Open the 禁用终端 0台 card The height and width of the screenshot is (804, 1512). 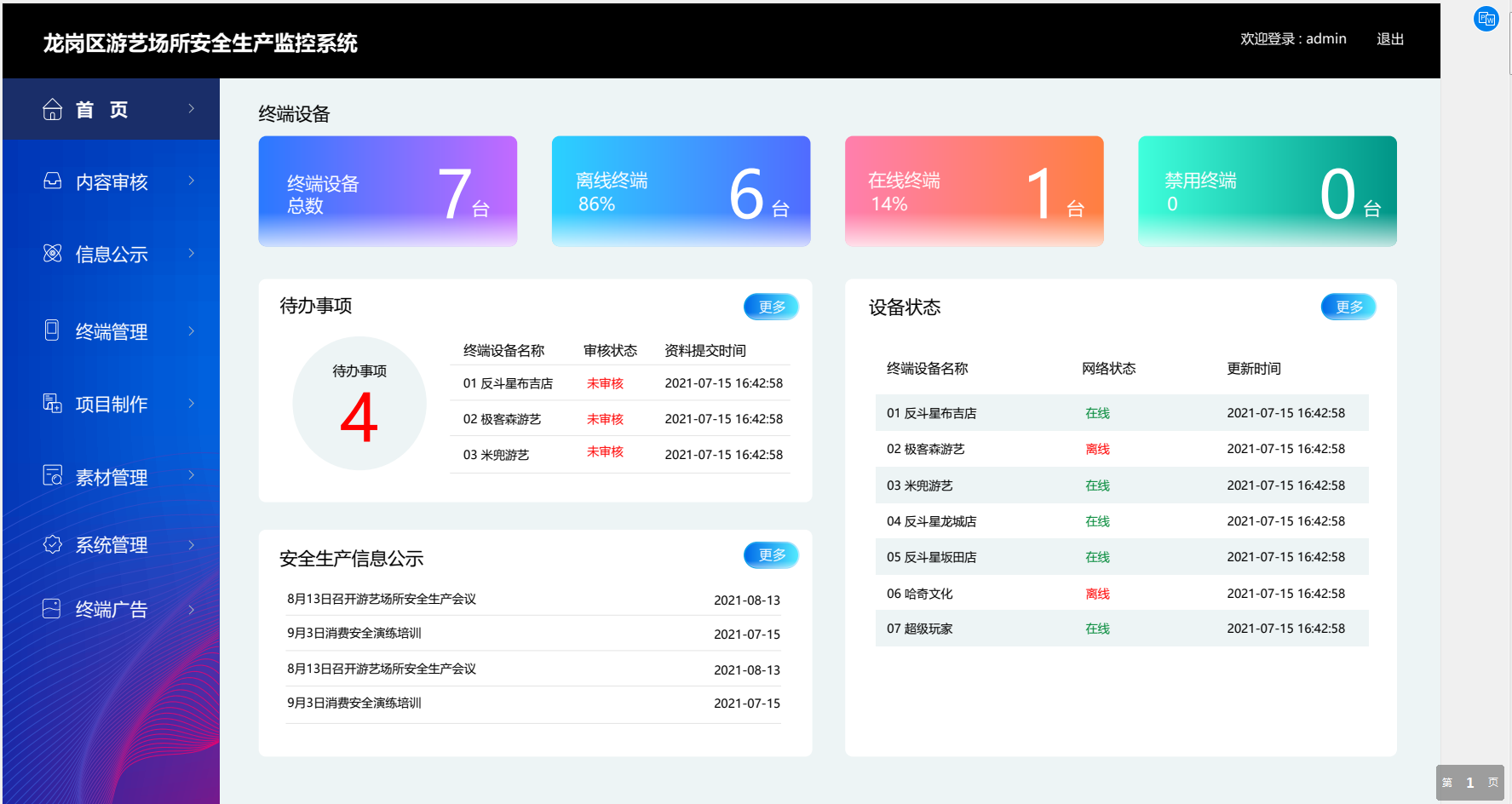(x=1267, y=192)
